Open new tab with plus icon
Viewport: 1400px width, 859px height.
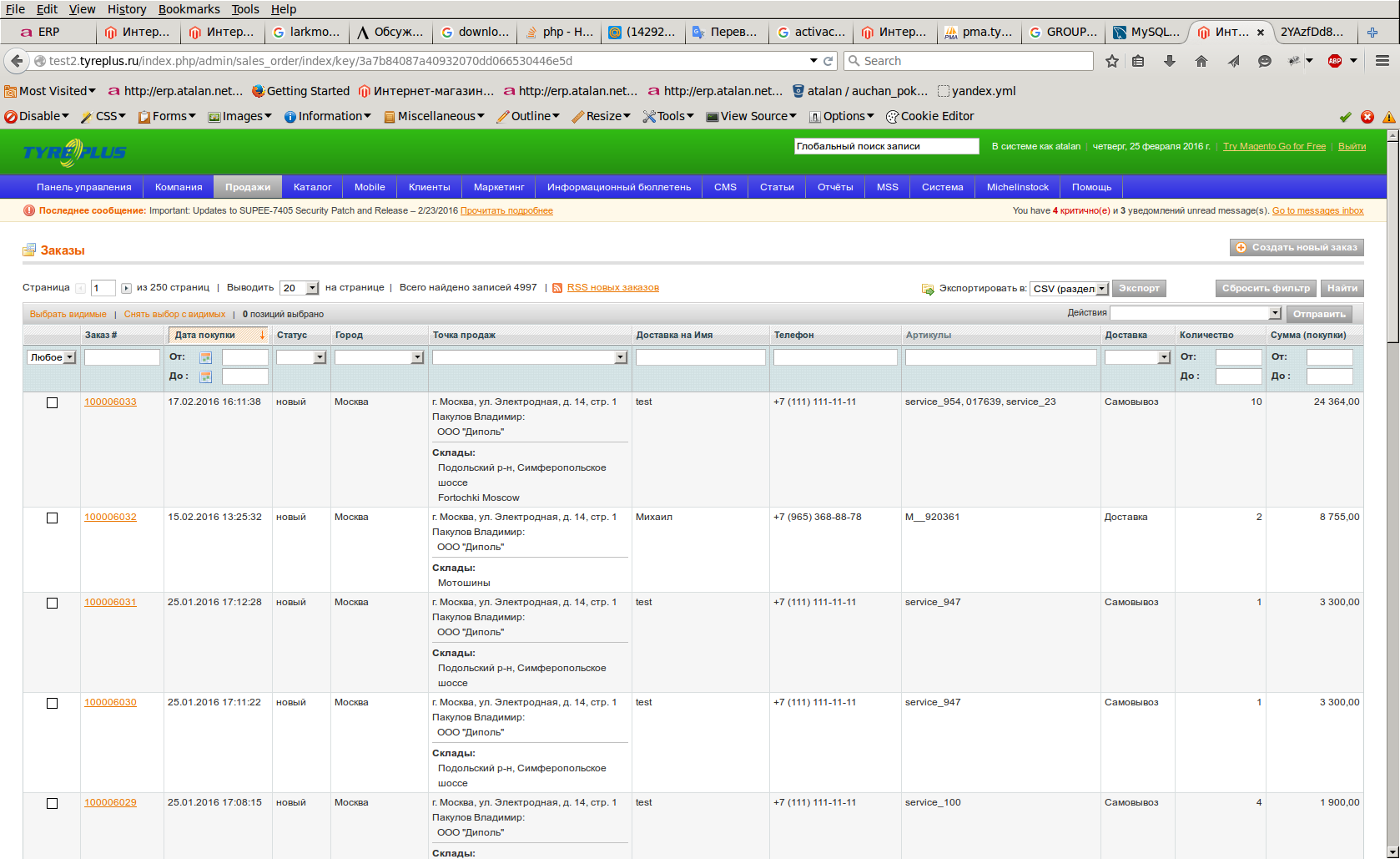click(1372, 33)
